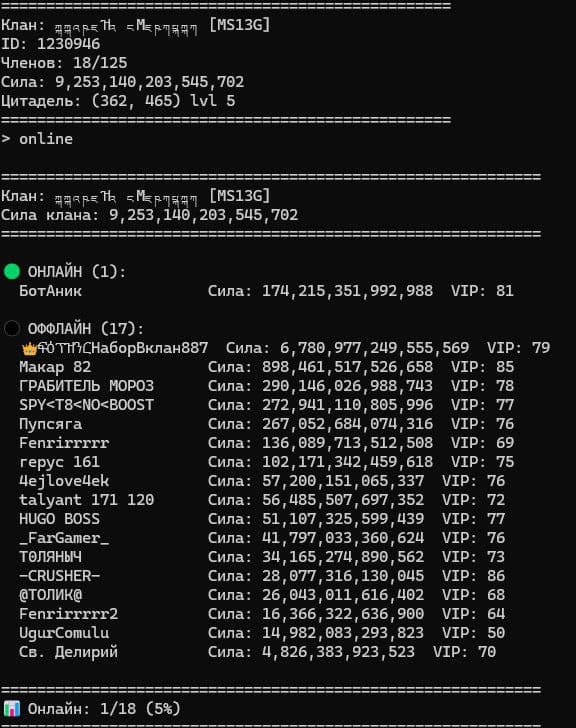Click the UgurComulu player name

64,633
